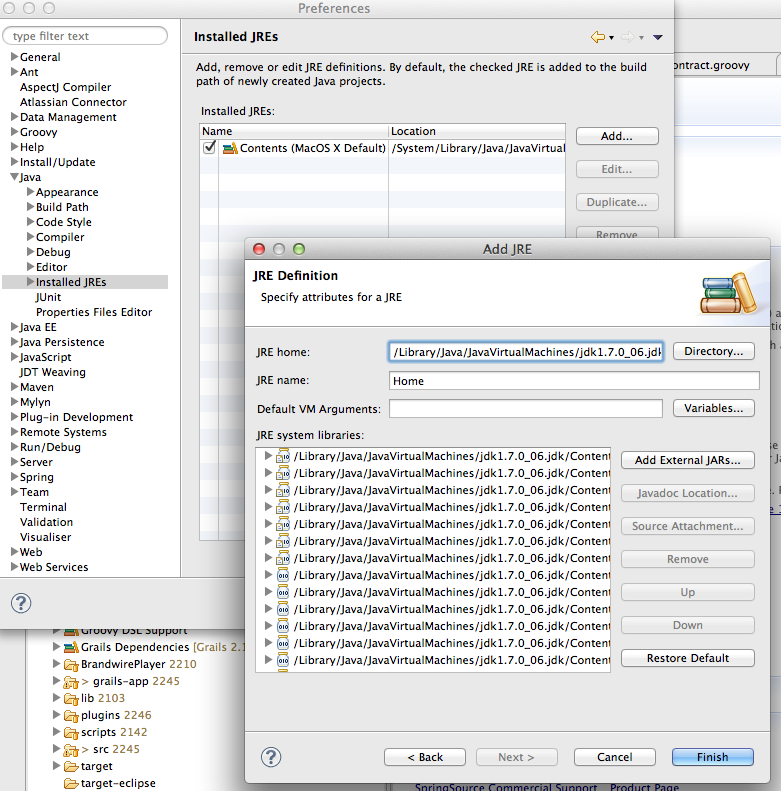Image resolution: width=781 pixels, height=791 pixels.
Task: Click the Directory... button beside JRE home
Action: click(x=713, y=351)
